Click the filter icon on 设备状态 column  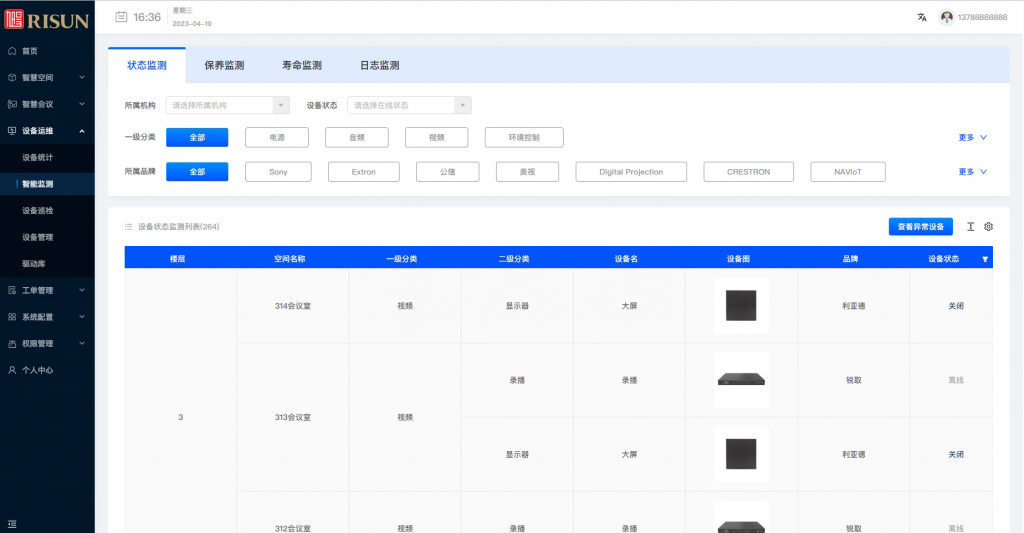coord(985,259)
